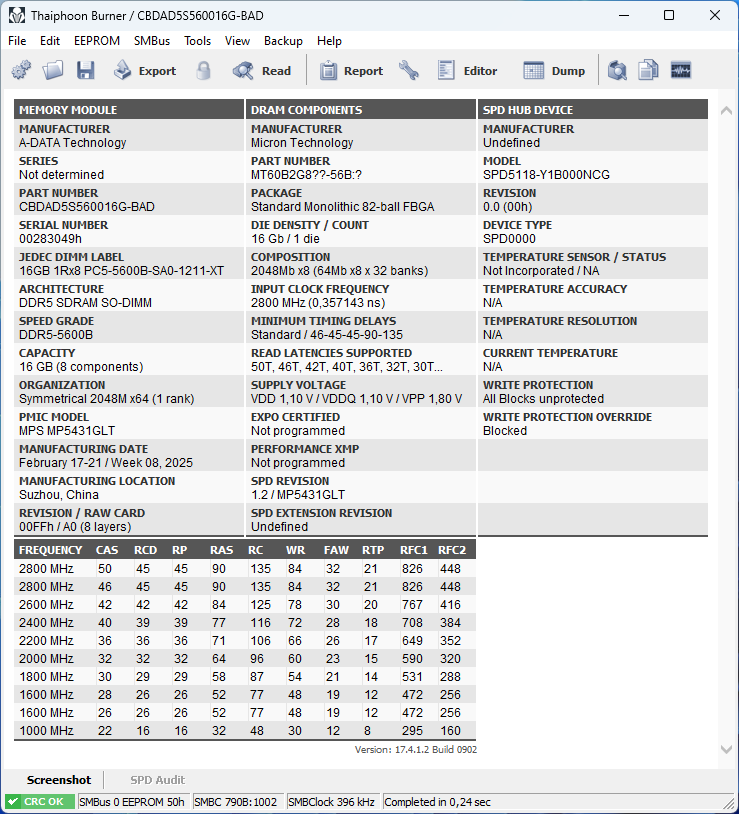Switch to the SPD Audit tab
This screenshot has width=739, height=814.
tap(157, 780)
